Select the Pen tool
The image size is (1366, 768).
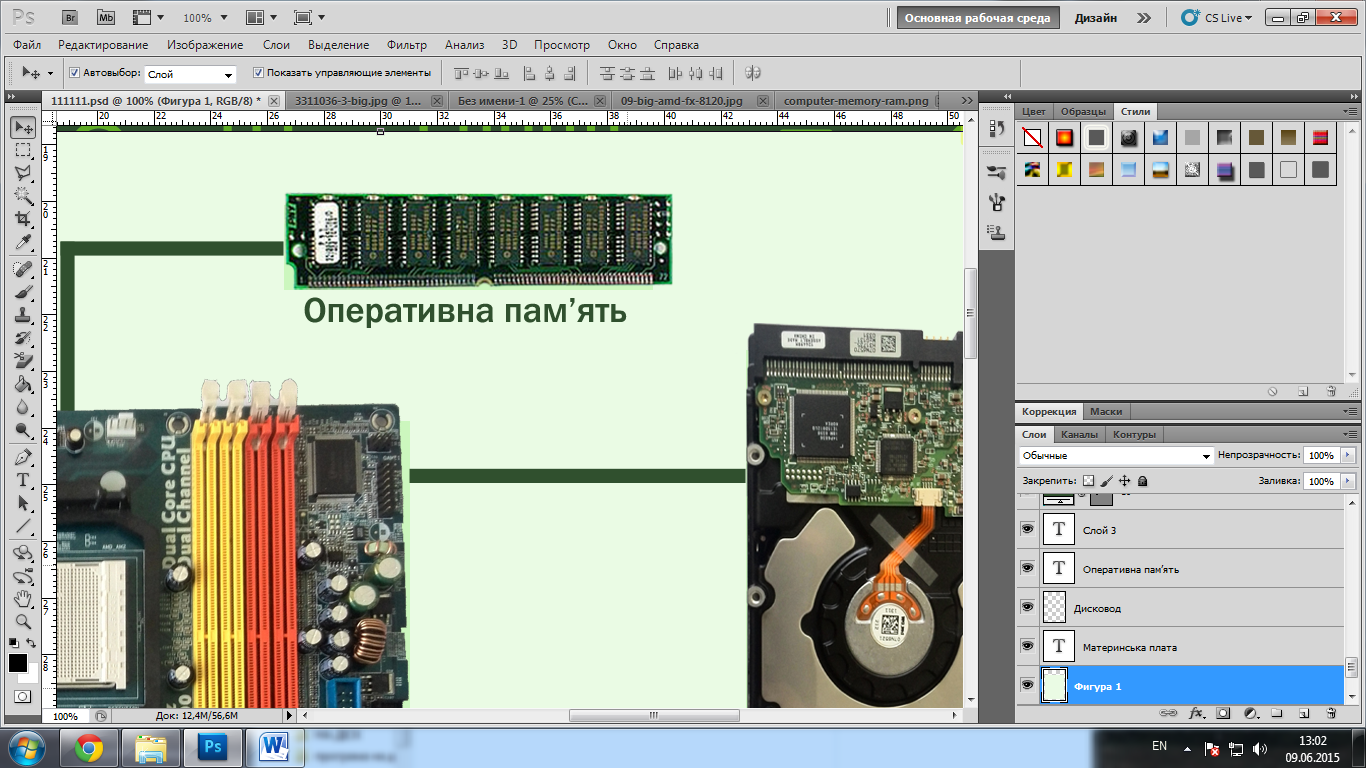(22, 457)
